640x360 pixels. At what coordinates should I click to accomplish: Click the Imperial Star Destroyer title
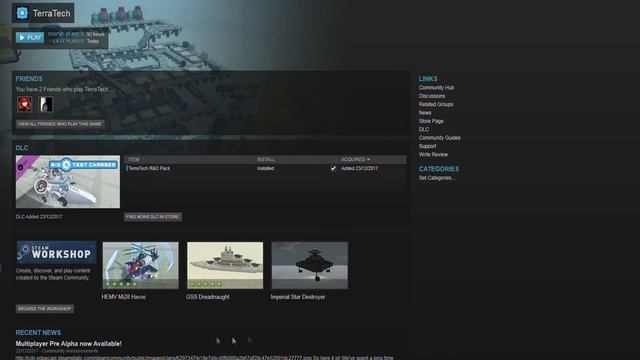298,297
